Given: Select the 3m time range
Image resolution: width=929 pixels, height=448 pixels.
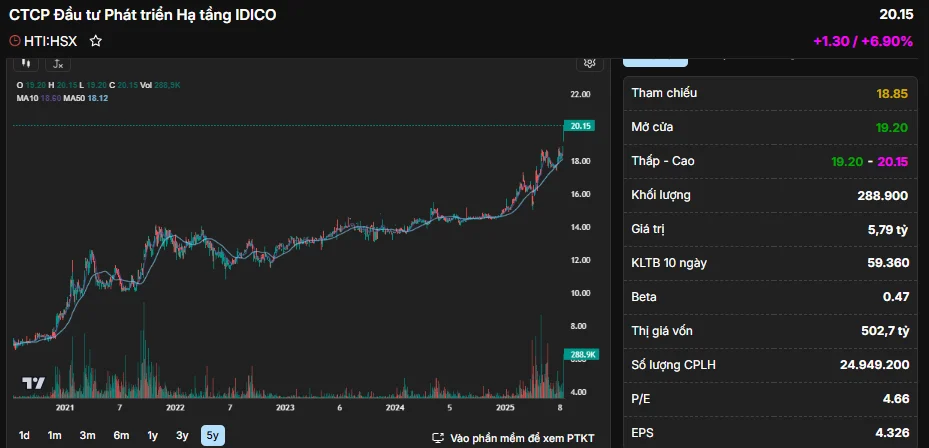Looking at the screenshot, I should (88, 435).
